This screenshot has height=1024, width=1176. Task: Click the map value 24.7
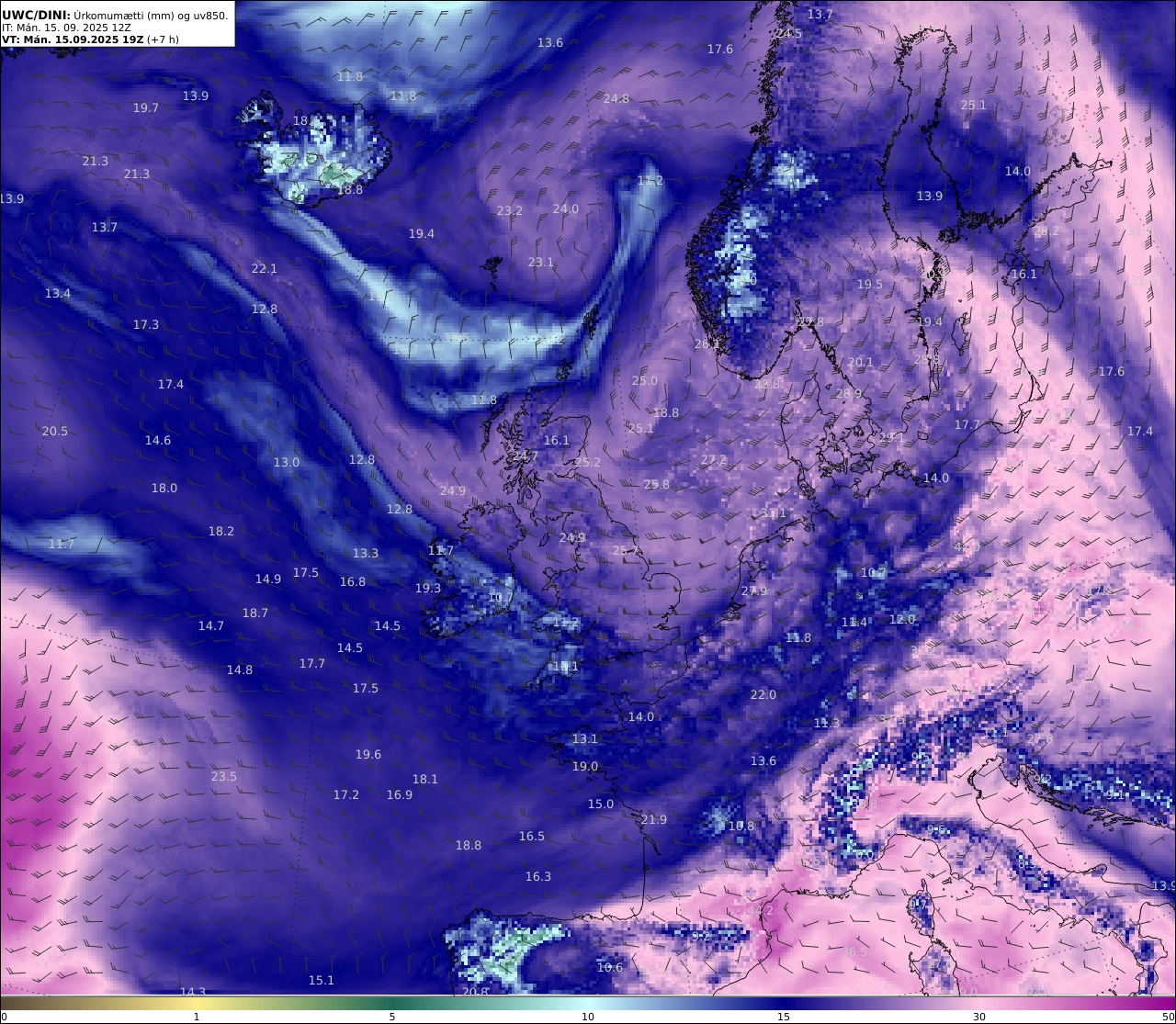(526, 456)
